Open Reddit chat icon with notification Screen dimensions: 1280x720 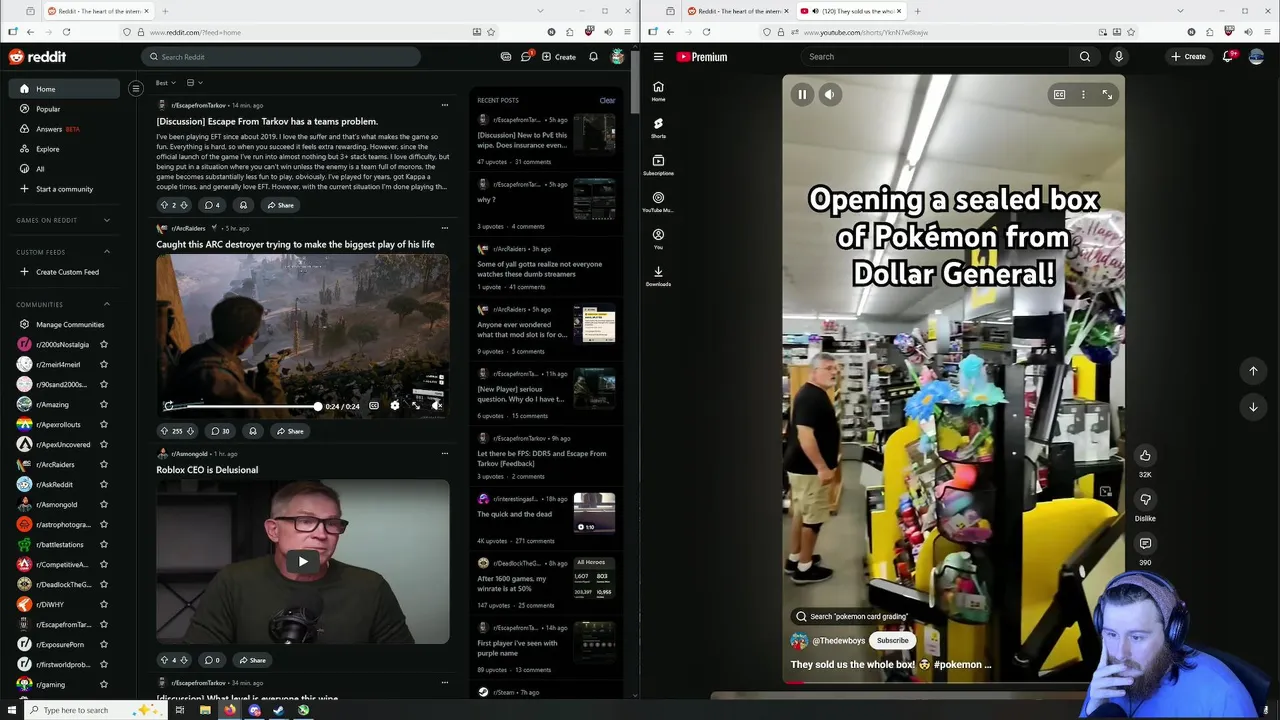(x=526, y=57)
